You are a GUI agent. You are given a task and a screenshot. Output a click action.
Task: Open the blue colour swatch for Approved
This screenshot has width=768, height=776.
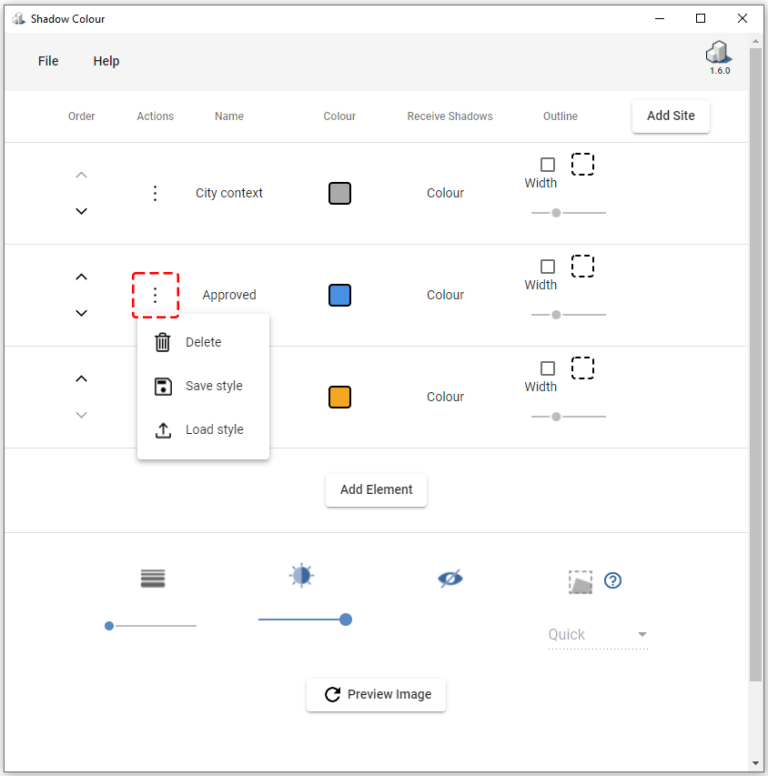tap(339, 295)
